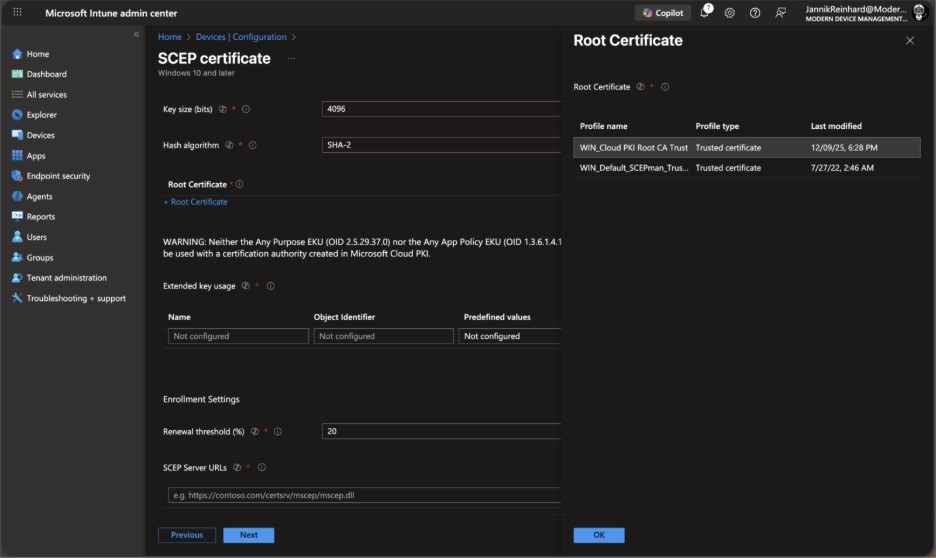The height and width of the screenshot is (558, 936).
Task: Open the app launcher grid icon
Action: coord(17,12)
